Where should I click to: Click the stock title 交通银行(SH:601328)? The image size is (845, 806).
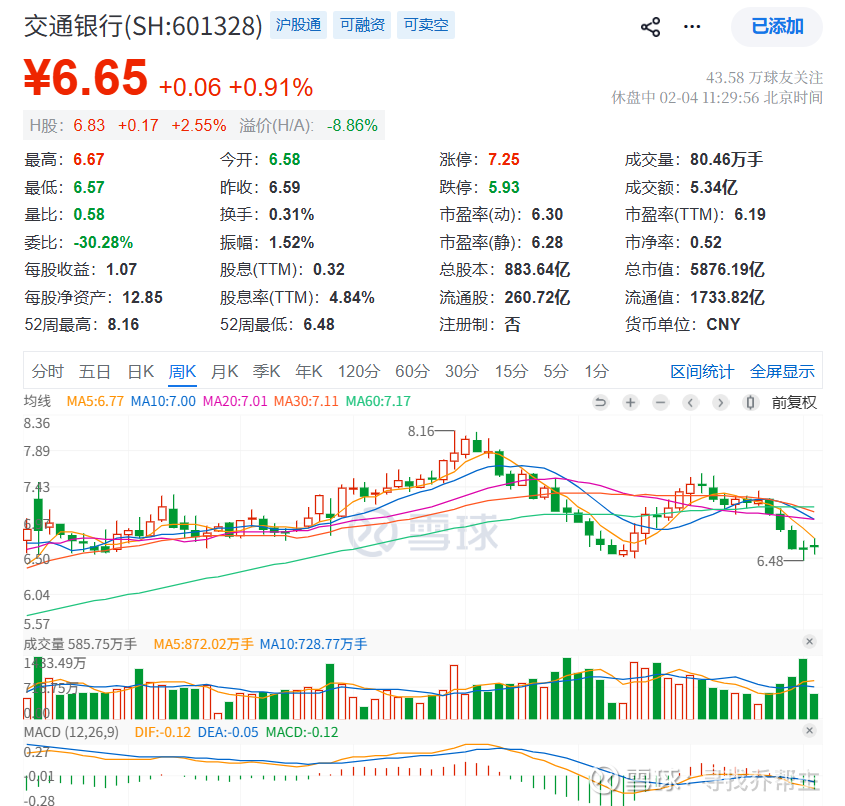click(x=143, y=26)
